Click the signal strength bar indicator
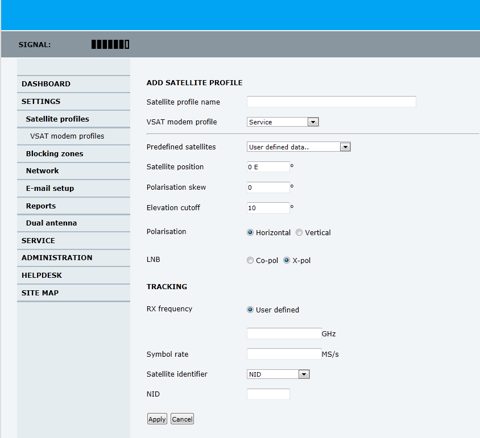This screenshot has width=480, height=438. click(110, 44)
